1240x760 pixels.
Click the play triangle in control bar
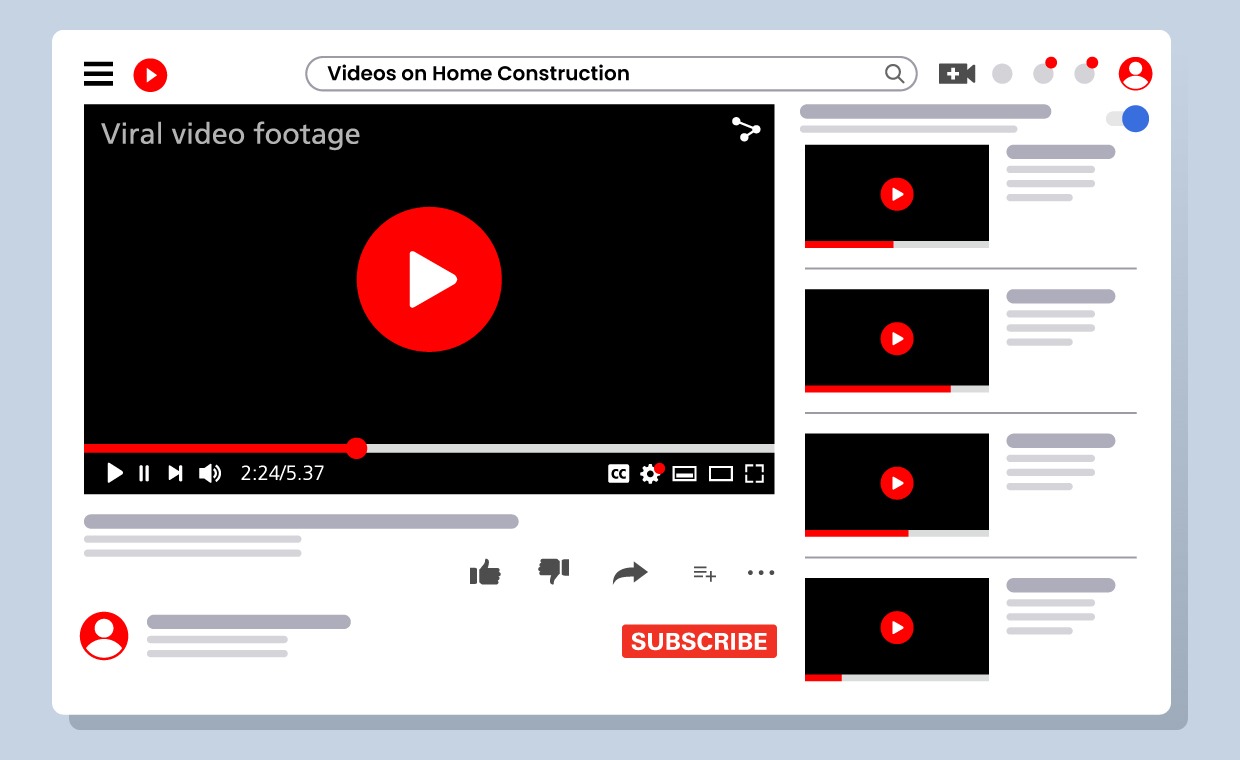[115, 473]
